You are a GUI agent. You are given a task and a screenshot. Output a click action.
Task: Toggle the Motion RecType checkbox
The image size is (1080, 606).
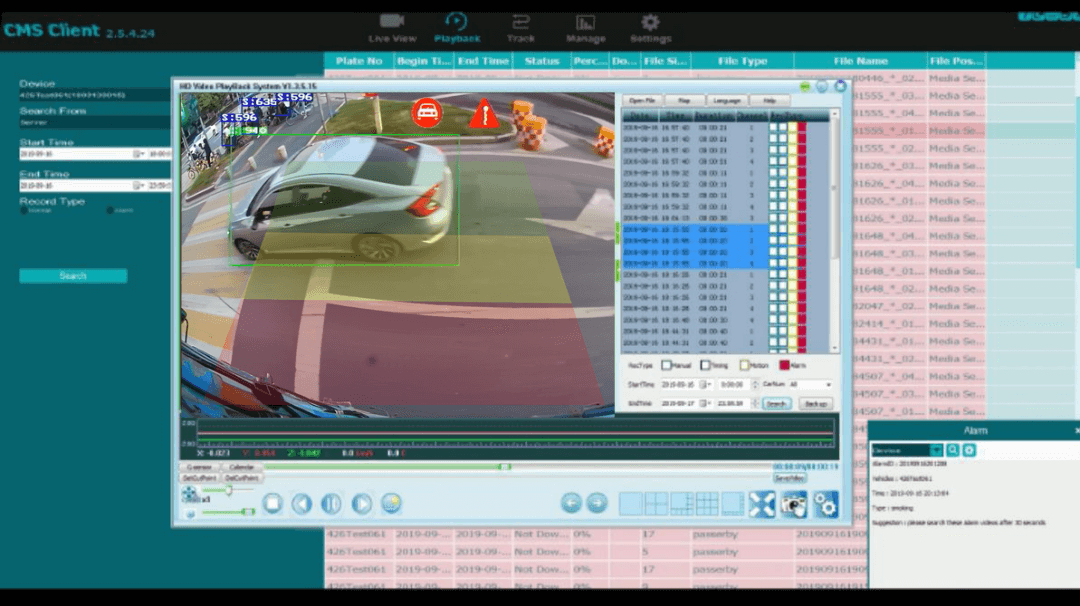[745, 366]
